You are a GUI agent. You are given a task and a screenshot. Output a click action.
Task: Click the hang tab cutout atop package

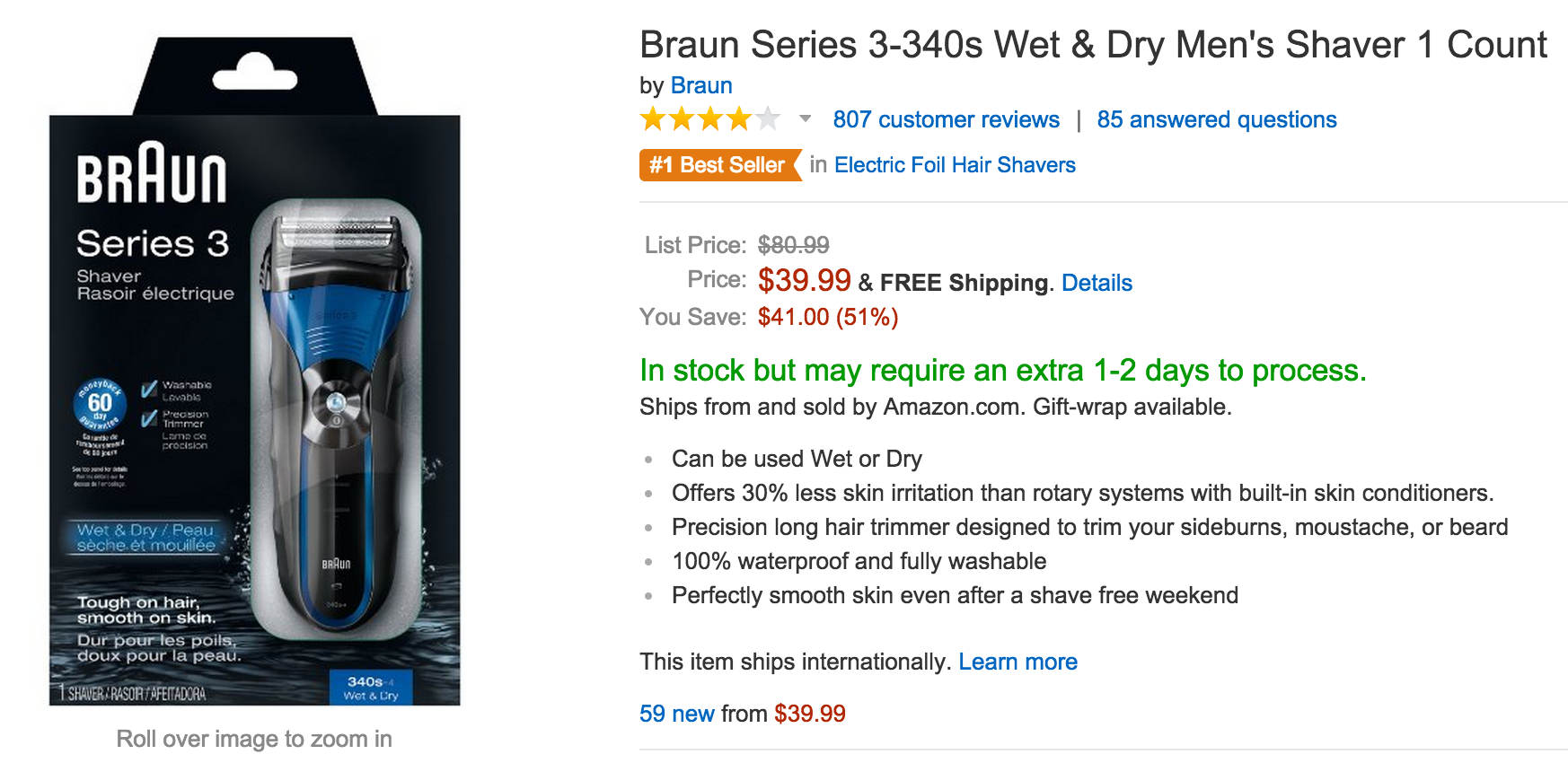pyautogui.click(x=255, y=72)
